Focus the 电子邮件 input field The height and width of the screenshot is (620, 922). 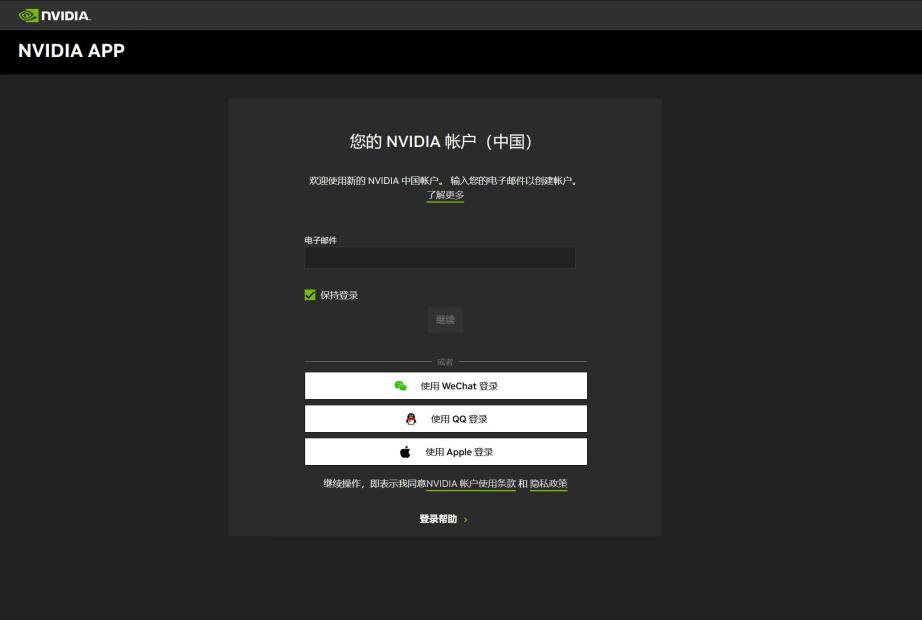(x=440, y=258)
